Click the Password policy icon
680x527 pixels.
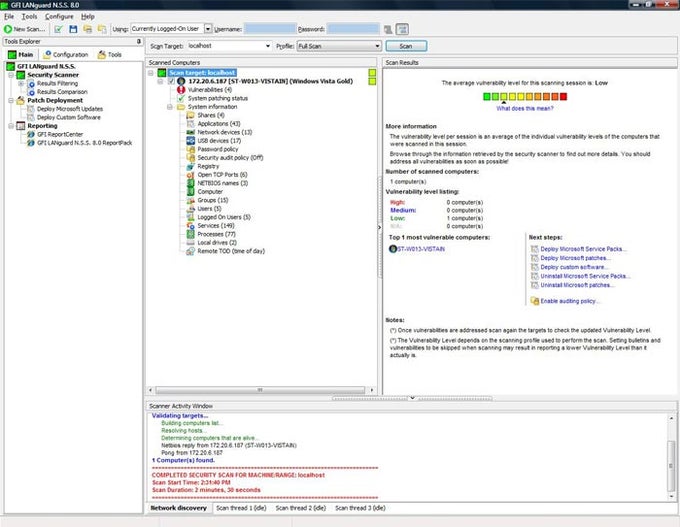(x=190, y=149)
